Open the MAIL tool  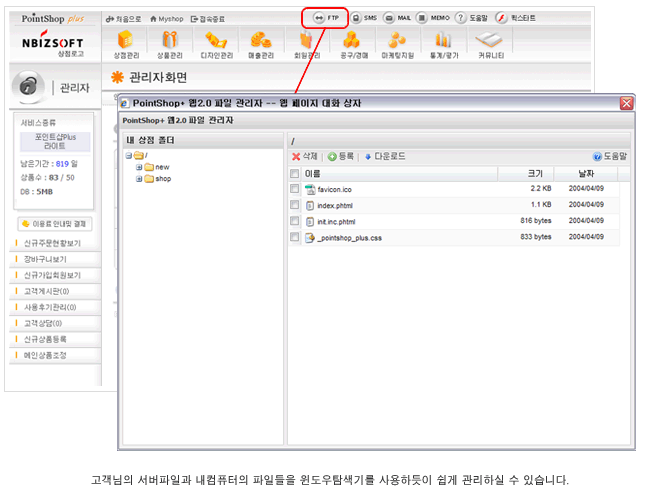(397, 18)
